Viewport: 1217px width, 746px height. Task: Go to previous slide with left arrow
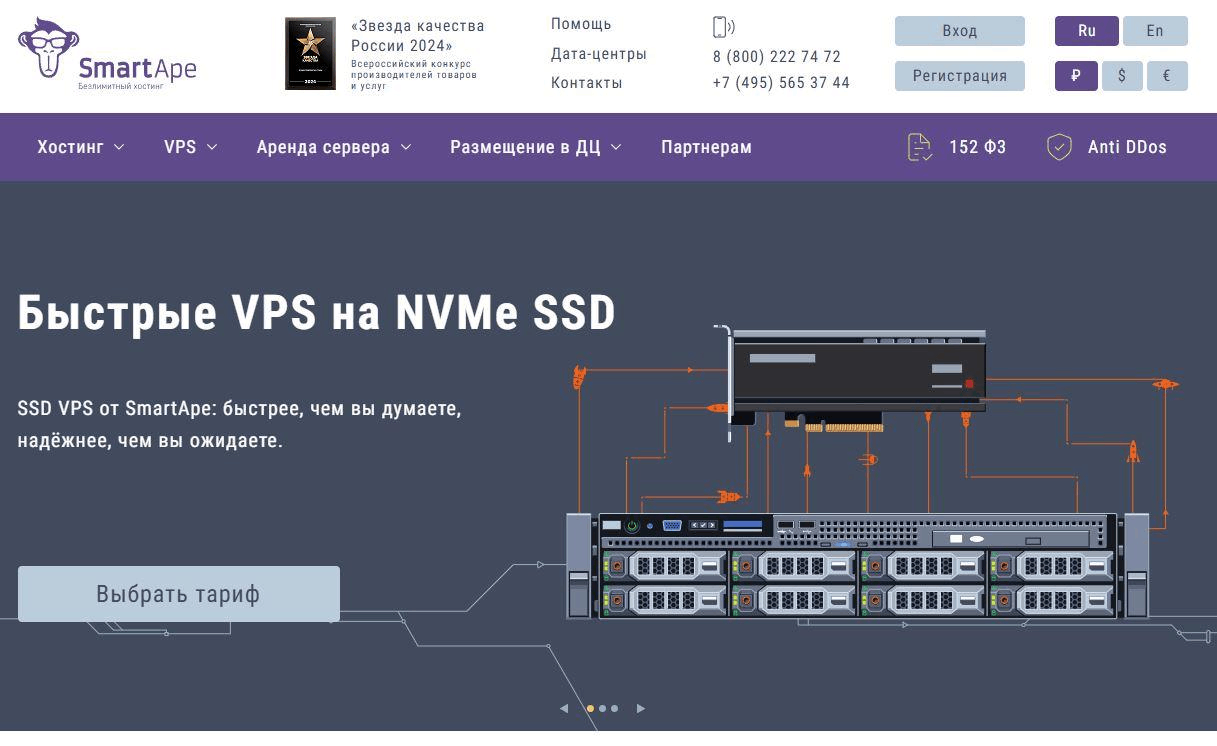[x=564, y=708]
